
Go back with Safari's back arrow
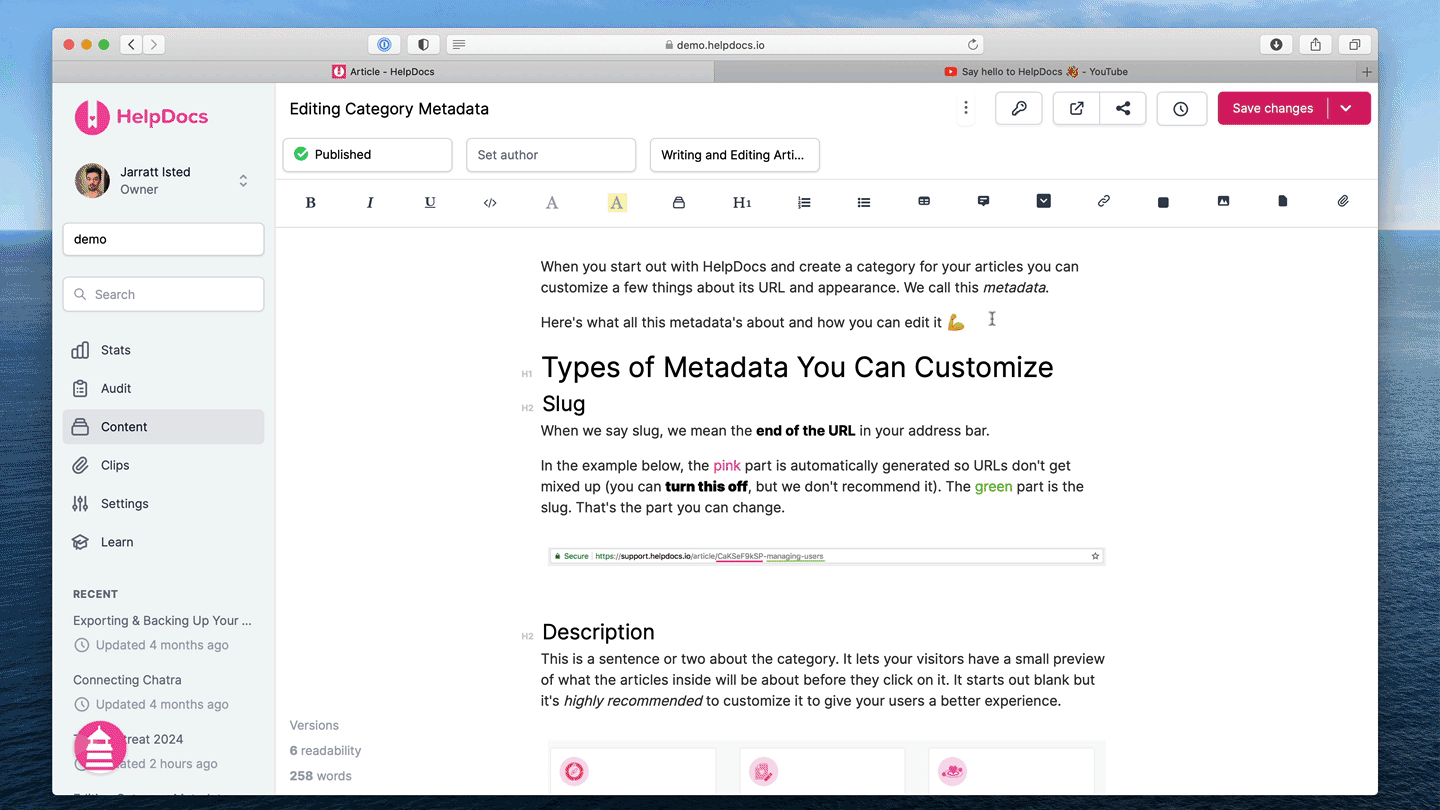[132, 44]
